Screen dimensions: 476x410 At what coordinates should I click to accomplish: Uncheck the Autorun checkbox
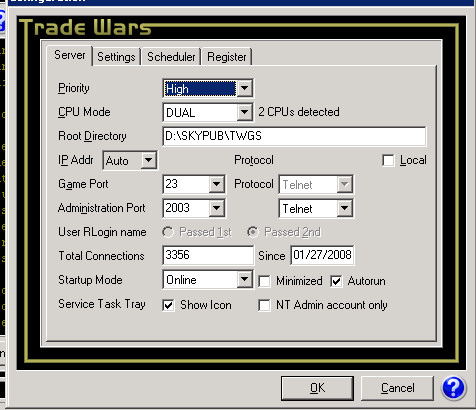(336, 281)
